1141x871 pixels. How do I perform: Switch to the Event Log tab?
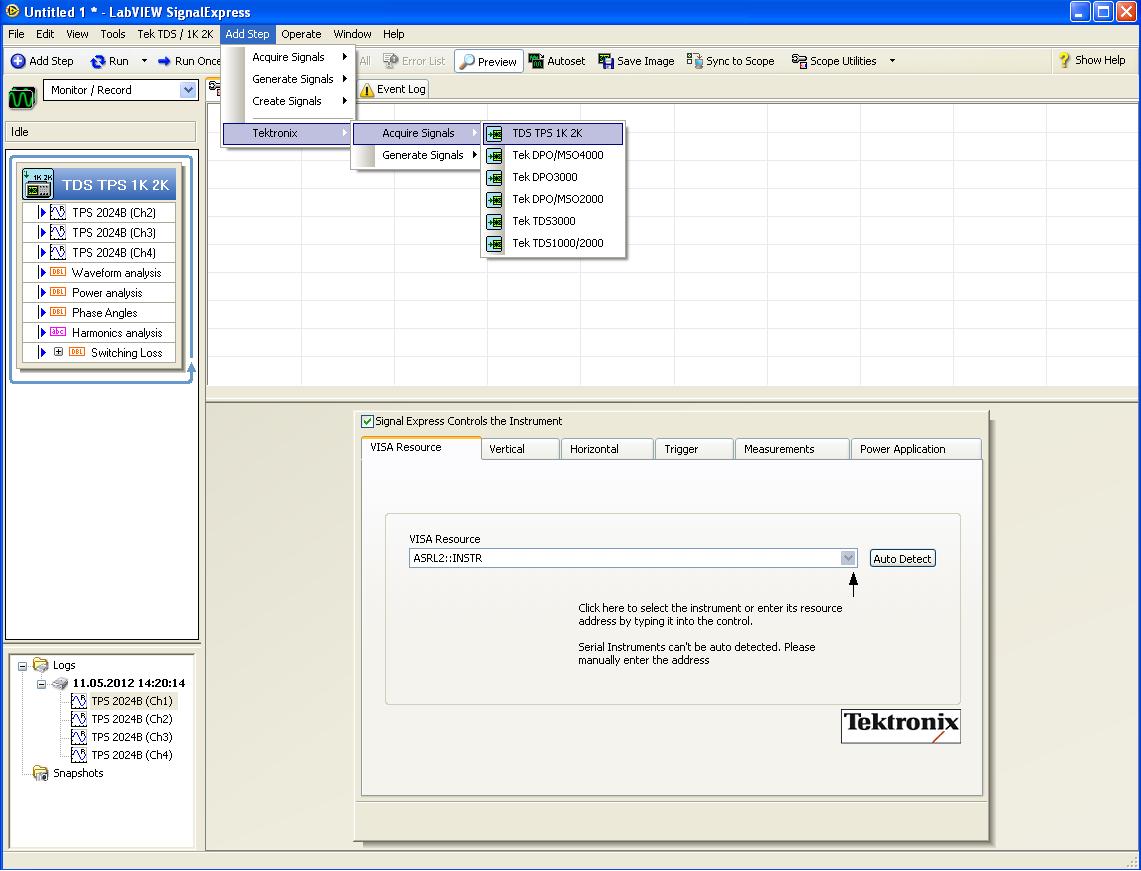tap(393, 89)
